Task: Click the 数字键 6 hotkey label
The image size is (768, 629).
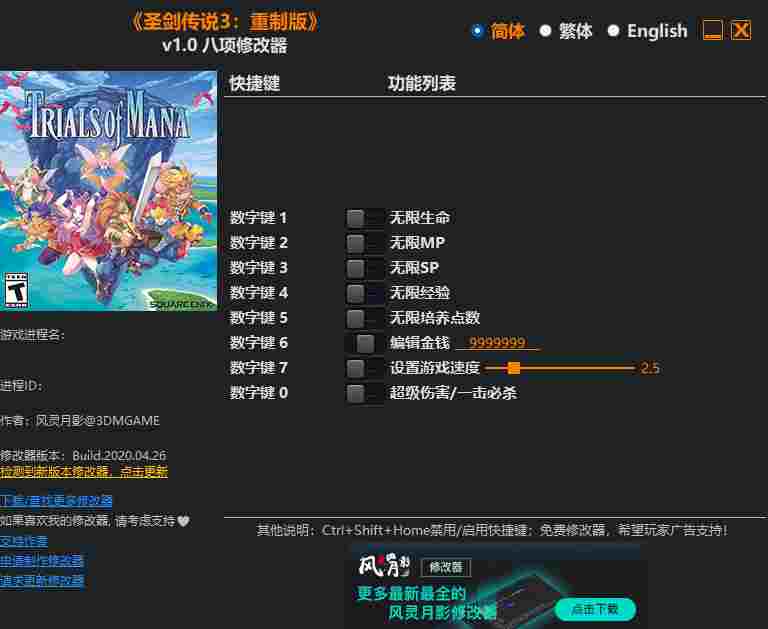Action: pyautogui.click(x=259, y=342)
